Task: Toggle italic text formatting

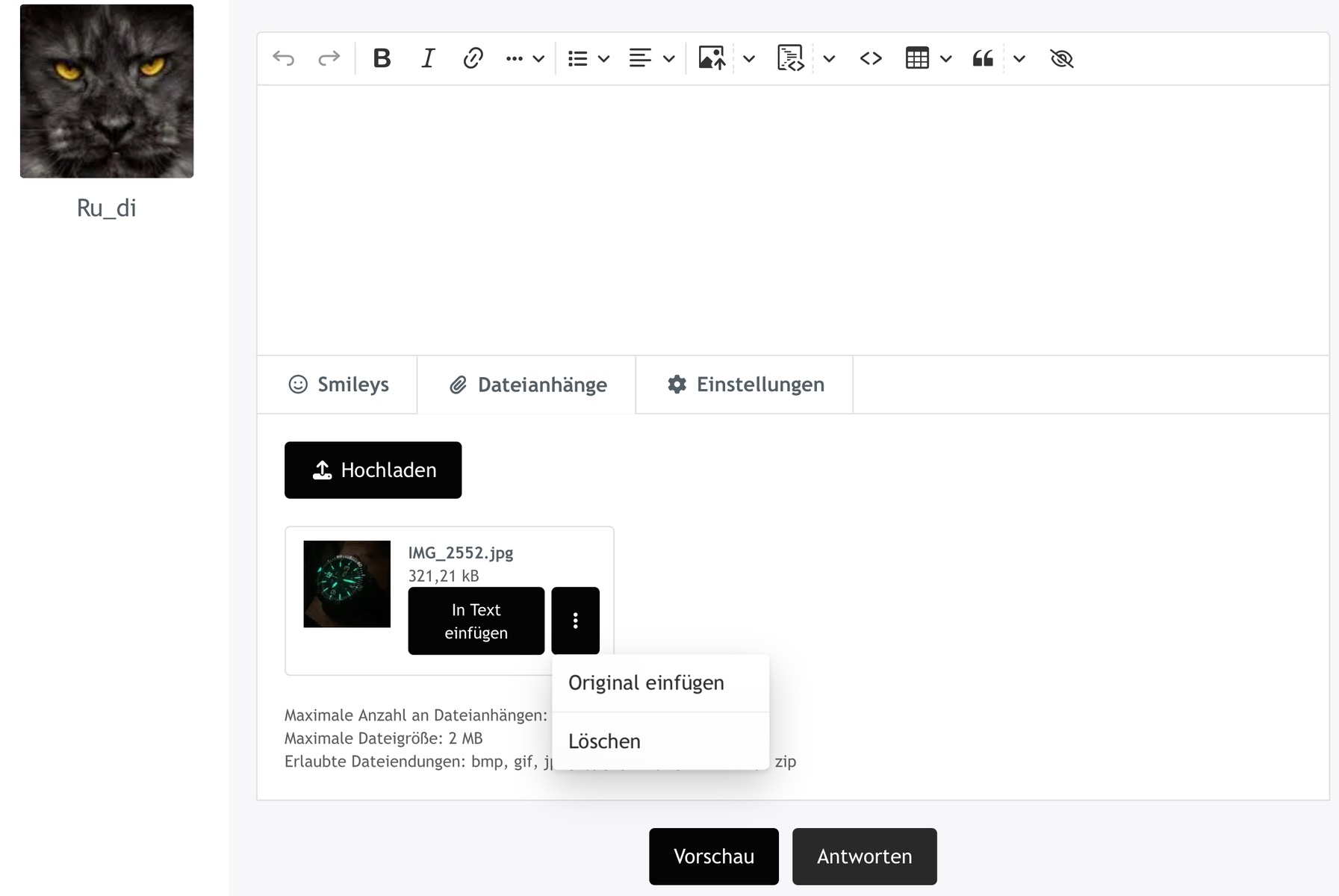Action: (427, 58)
